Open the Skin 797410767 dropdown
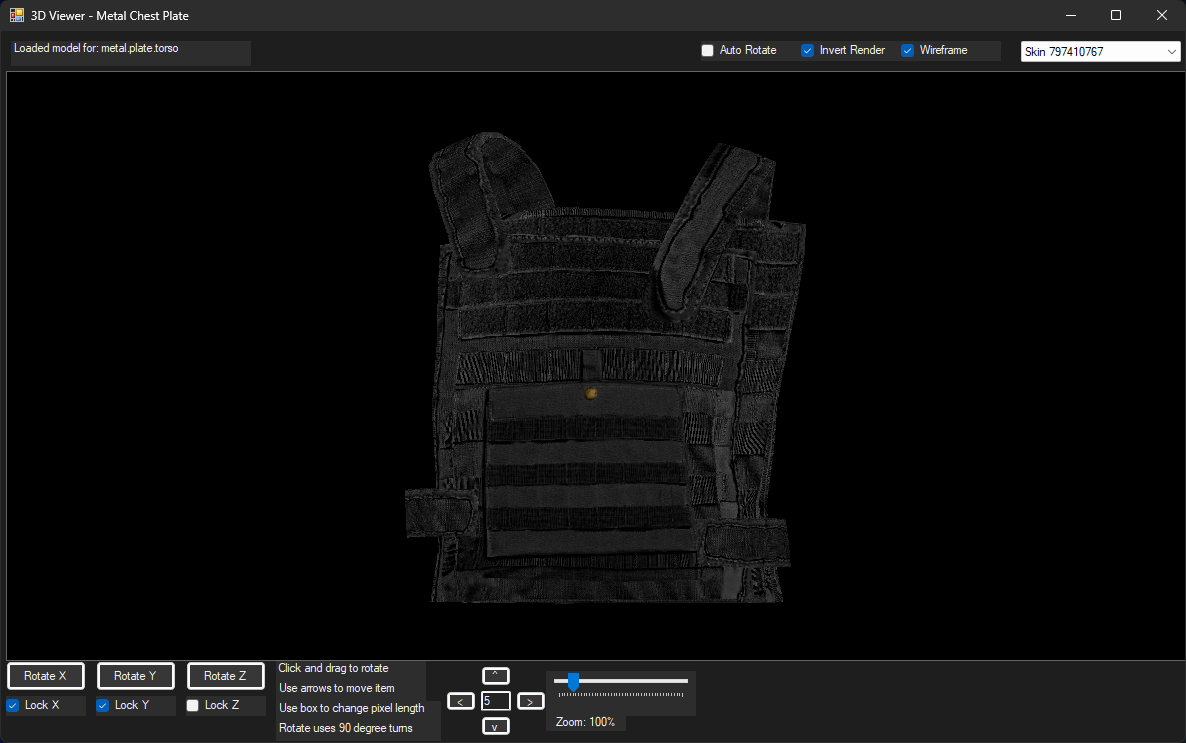Screen dimensions: 1186x743 click(x=1100, y=51)
